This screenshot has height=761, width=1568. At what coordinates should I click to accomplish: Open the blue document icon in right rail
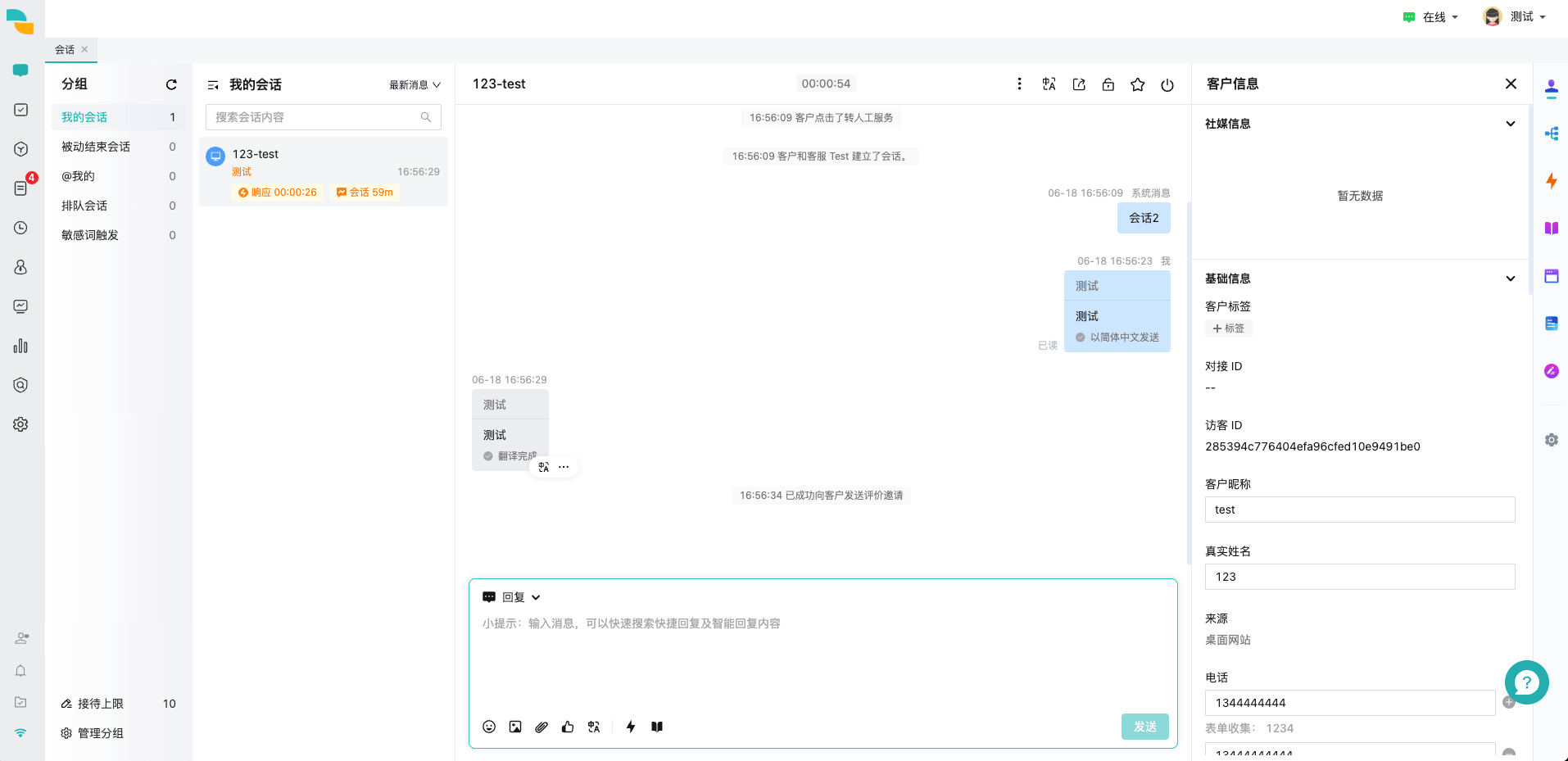point(1551,324)
